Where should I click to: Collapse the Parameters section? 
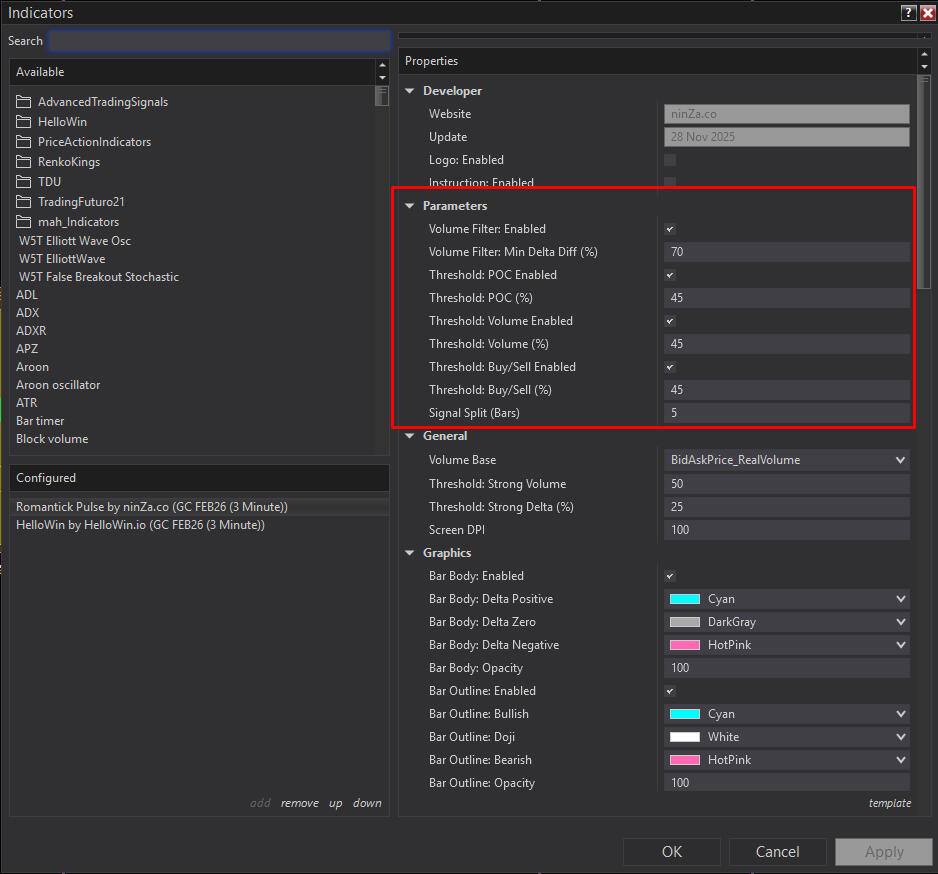click(409, 206)
